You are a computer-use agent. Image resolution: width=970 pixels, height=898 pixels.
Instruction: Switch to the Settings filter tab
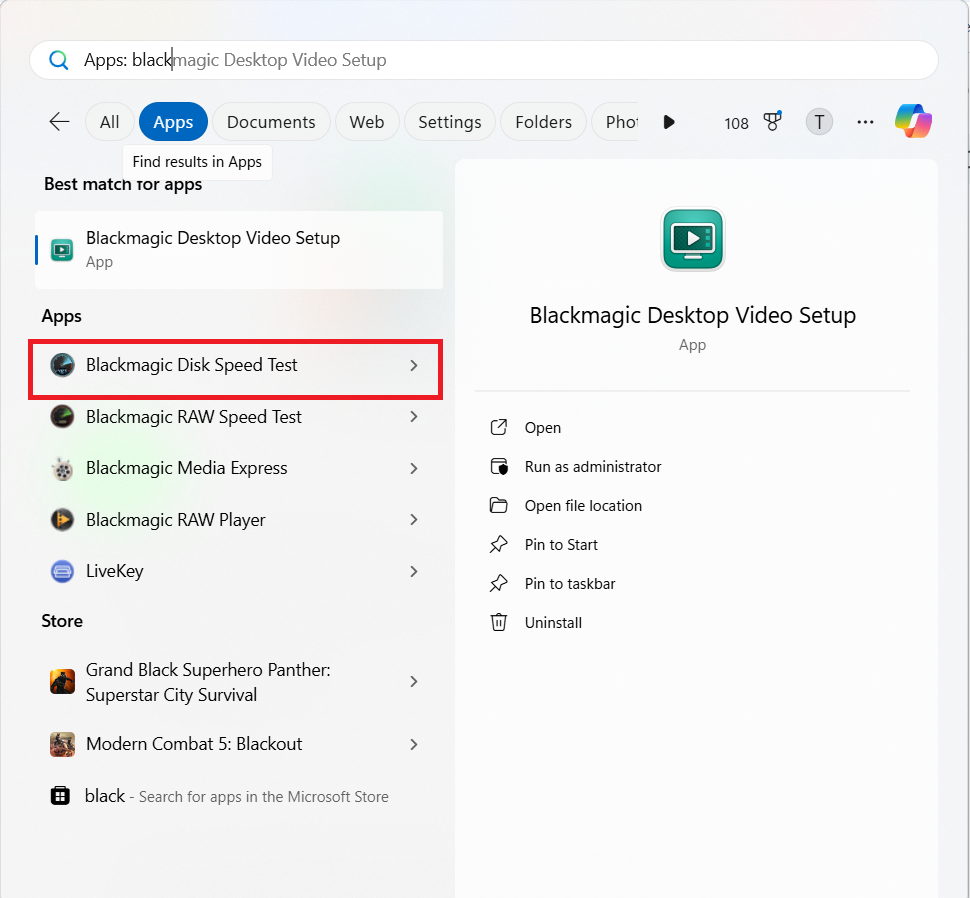coord(449,121)
